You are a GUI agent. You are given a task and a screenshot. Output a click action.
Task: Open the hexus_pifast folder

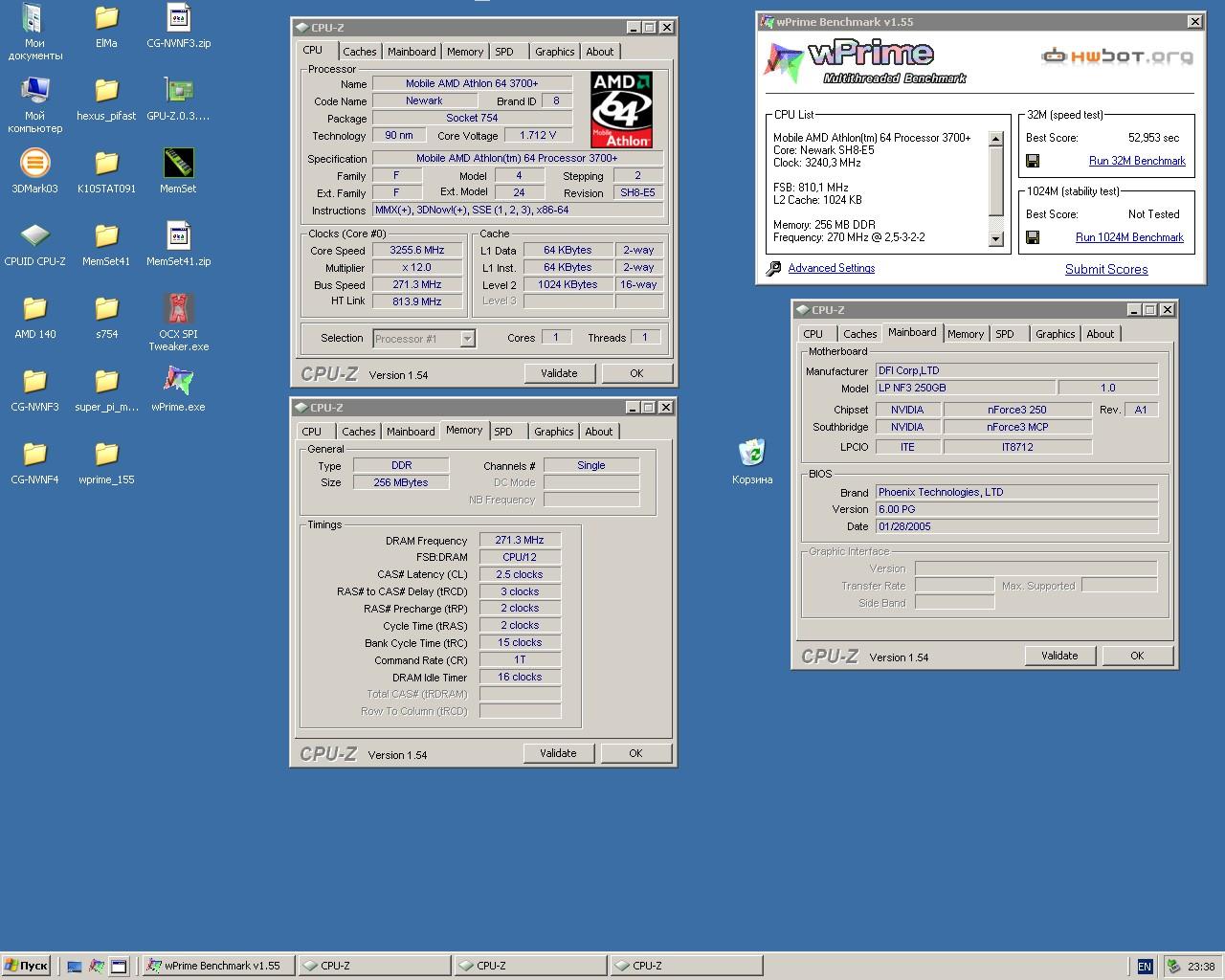106,99
